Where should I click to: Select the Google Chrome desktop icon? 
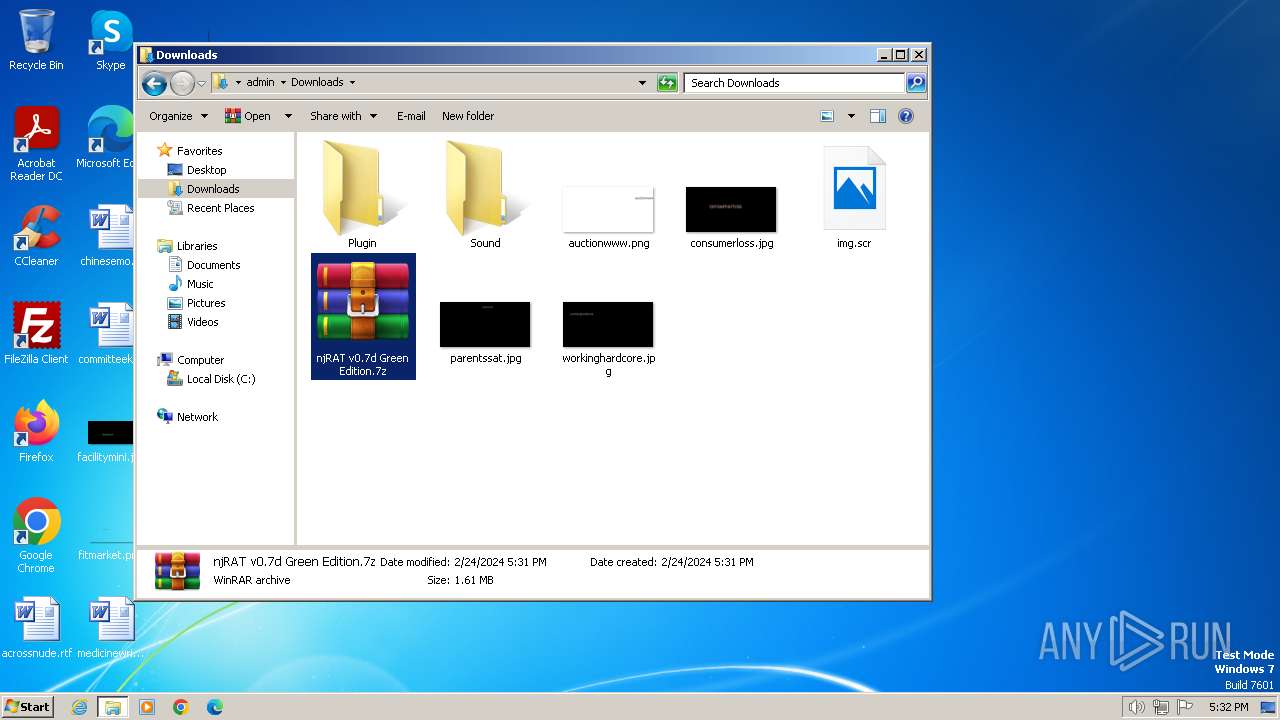tap(36, 535)
